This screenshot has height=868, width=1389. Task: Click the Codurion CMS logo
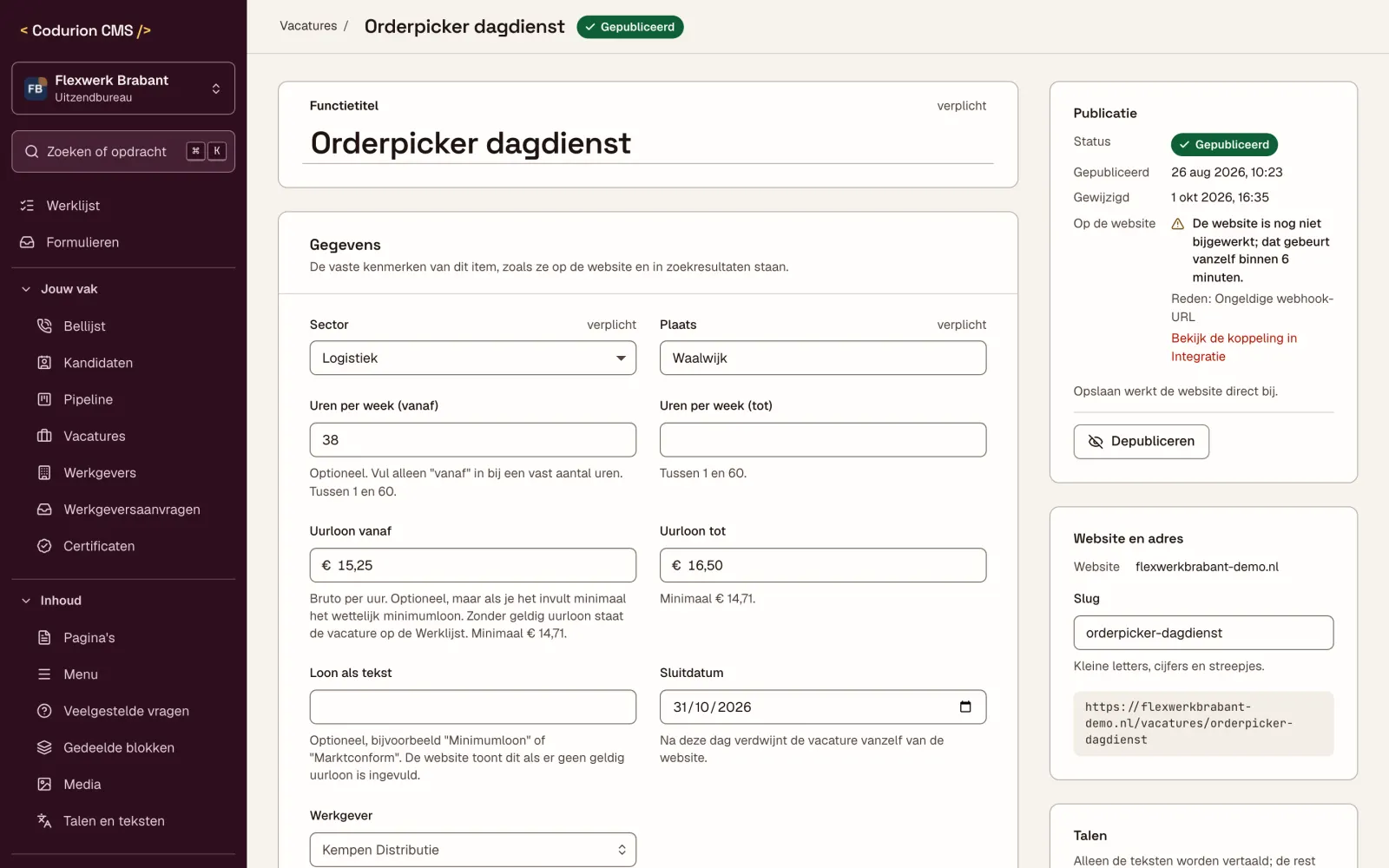(85, 30)
